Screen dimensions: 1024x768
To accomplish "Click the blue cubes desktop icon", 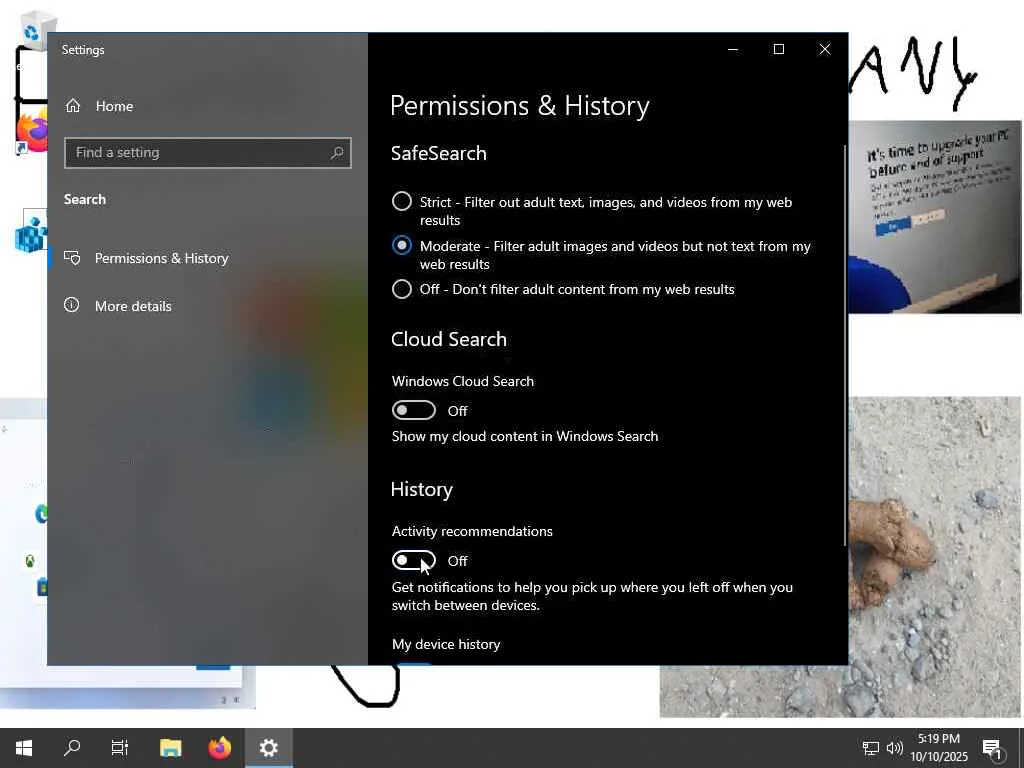I will coord(31,232).
